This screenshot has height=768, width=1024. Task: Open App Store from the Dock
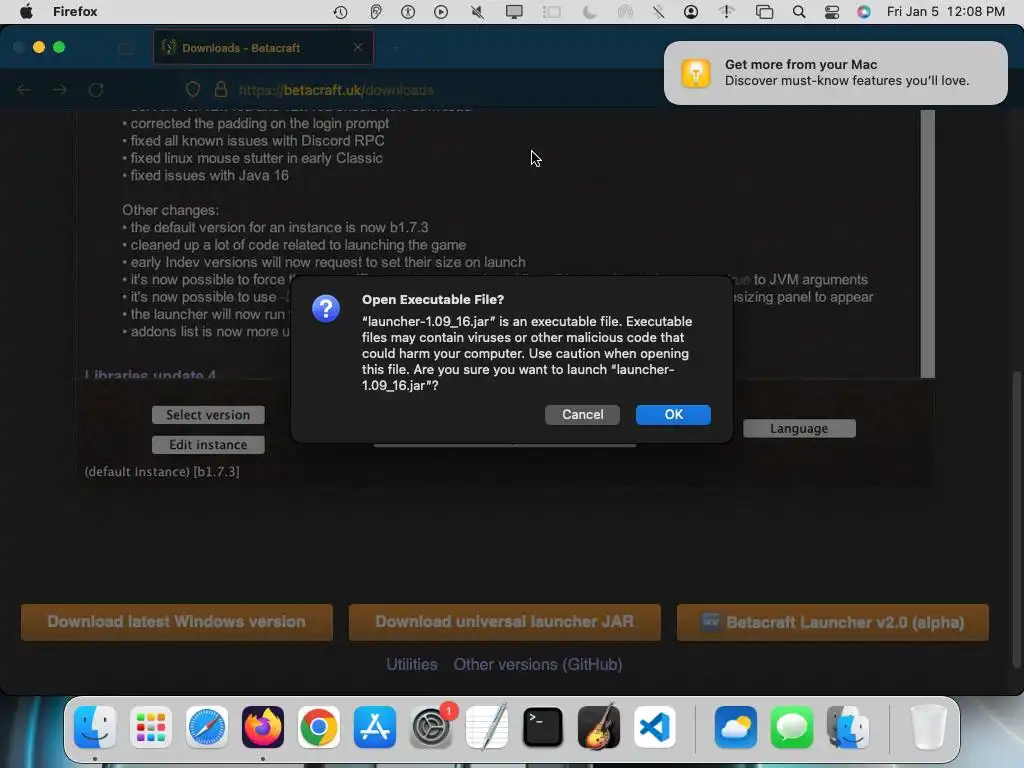tap(375, 727)
